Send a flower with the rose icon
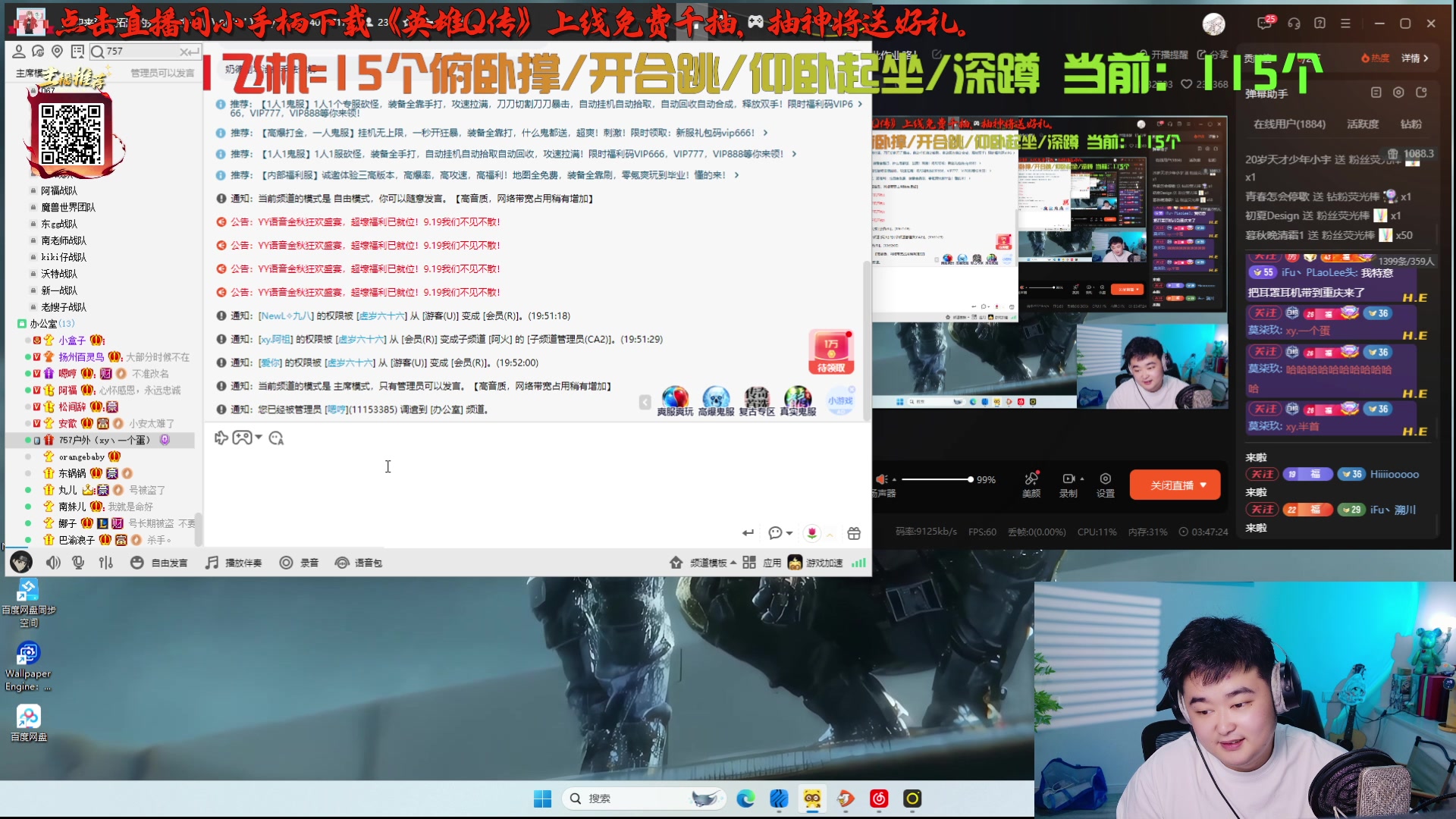The image size is (1456, 819). coord(812,533)
